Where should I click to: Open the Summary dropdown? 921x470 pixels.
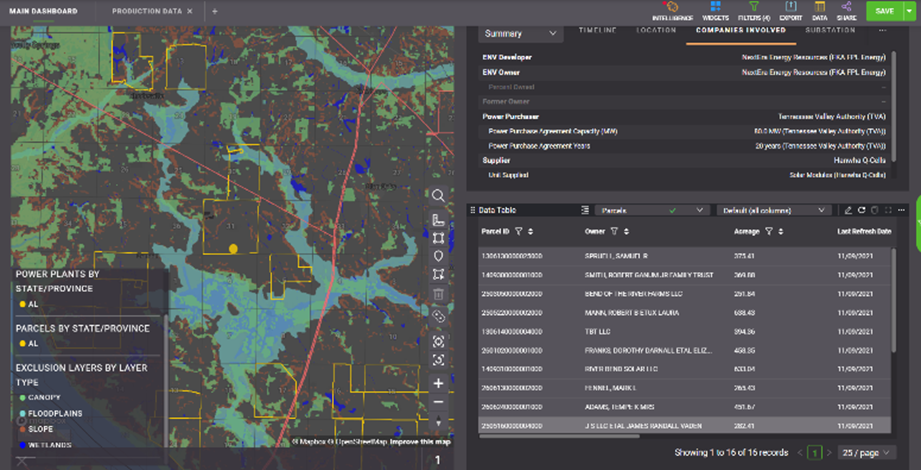point(520,33)
